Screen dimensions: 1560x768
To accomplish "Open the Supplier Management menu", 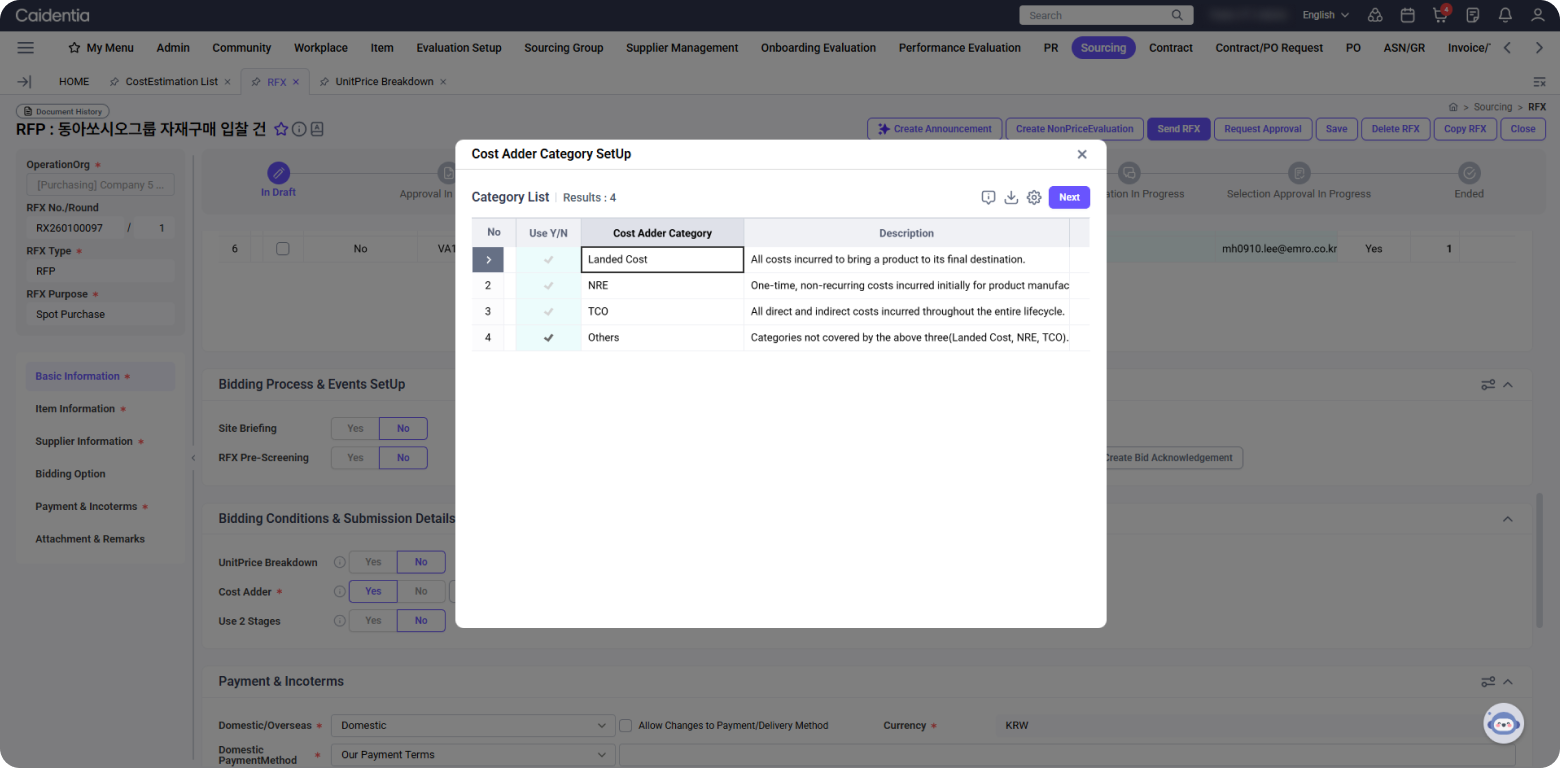I will (x=682, y=48).
